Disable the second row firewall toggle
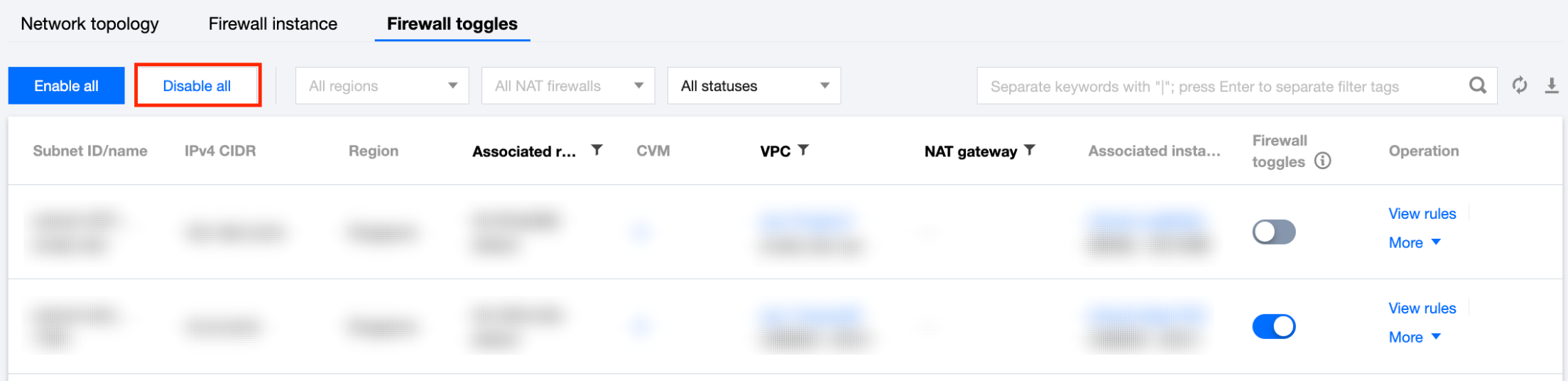The height and width of the screenshot is (381, 1568). 1273,326
